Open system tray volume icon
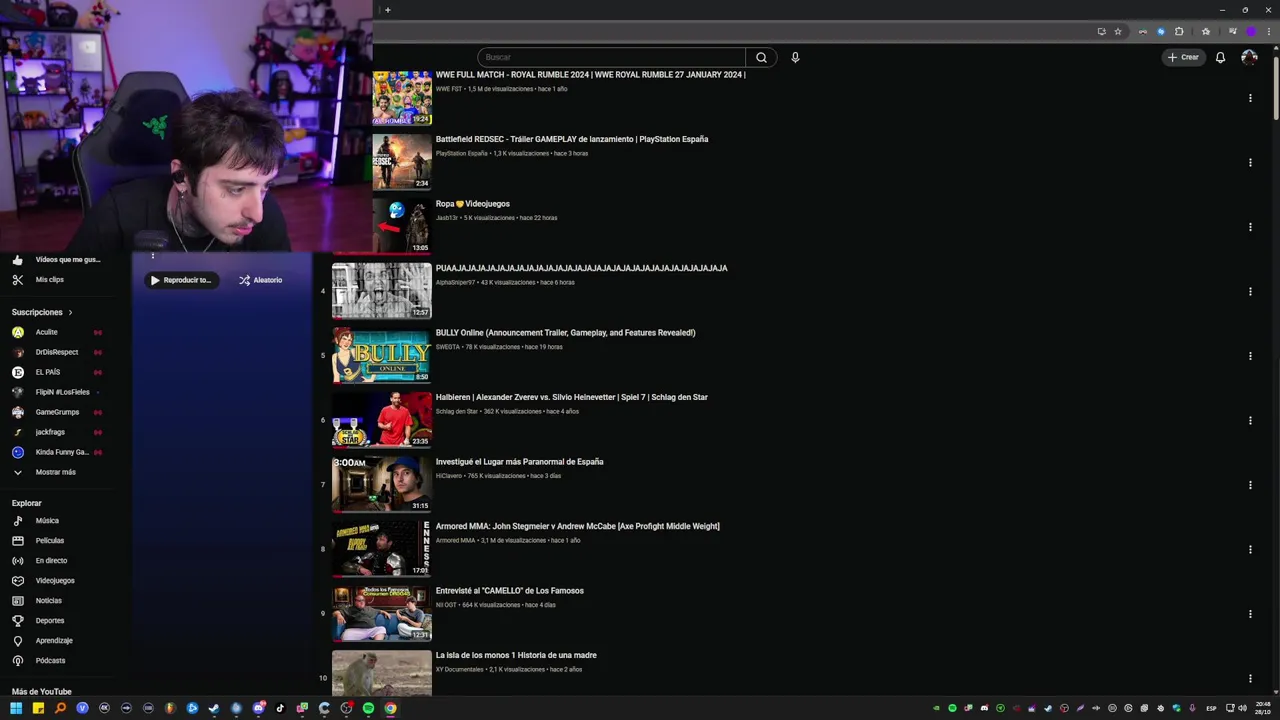Image resolution: width=1280 pixels, height=720 pixels. (x=1243, y=708)
